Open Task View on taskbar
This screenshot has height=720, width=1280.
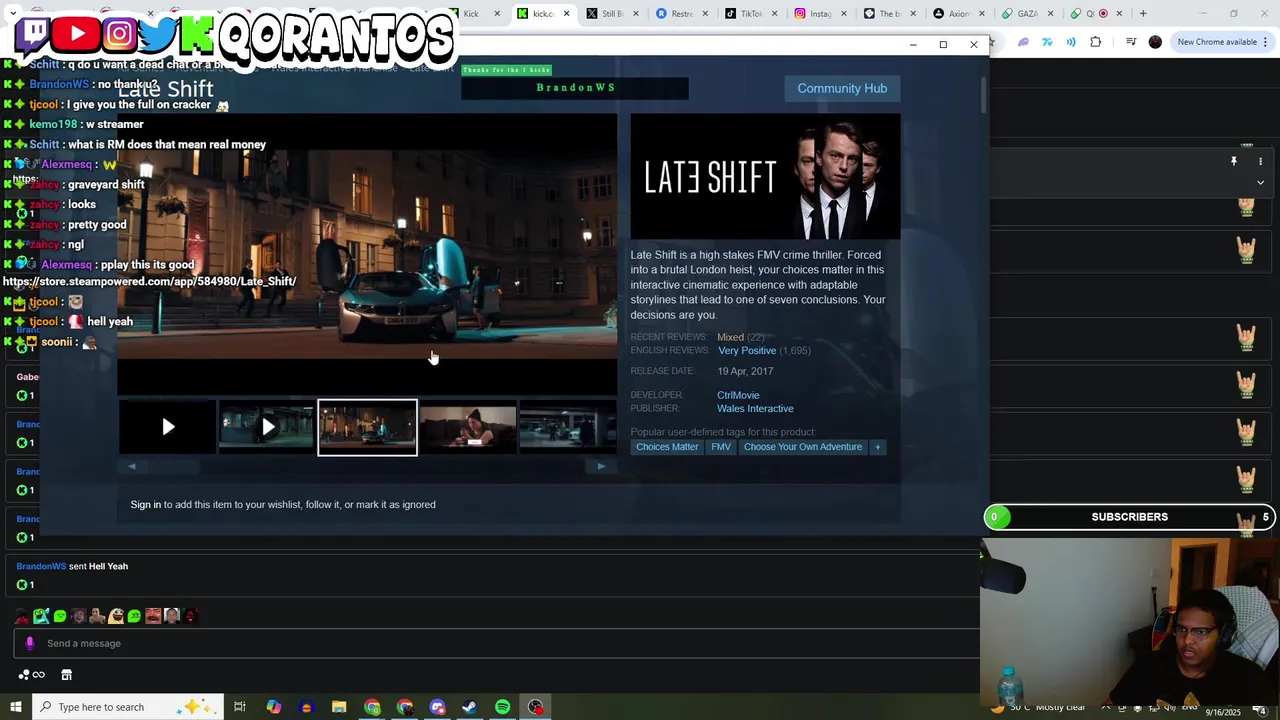click(x=240, y=707)
